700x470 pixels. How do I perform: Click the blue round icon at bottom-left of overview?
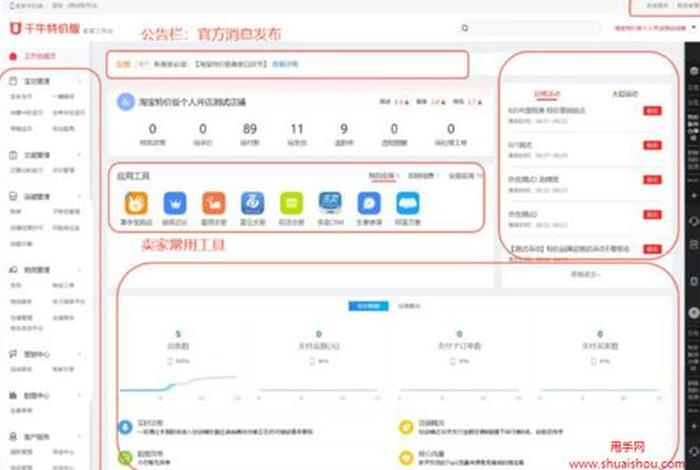[x=125, y=427]
